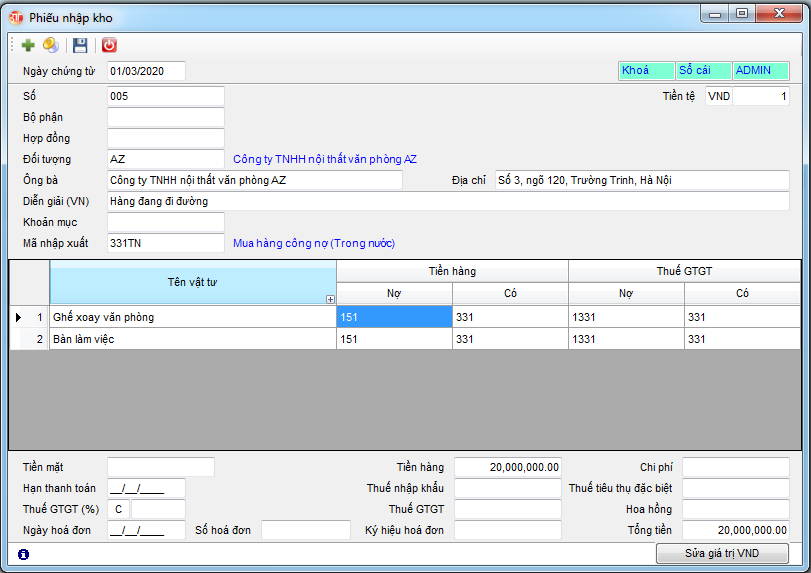Image resolution: width=811 pixels, height=573 pixels.
Task: Click the ADMIN user indicator
Action: [760, 70]
